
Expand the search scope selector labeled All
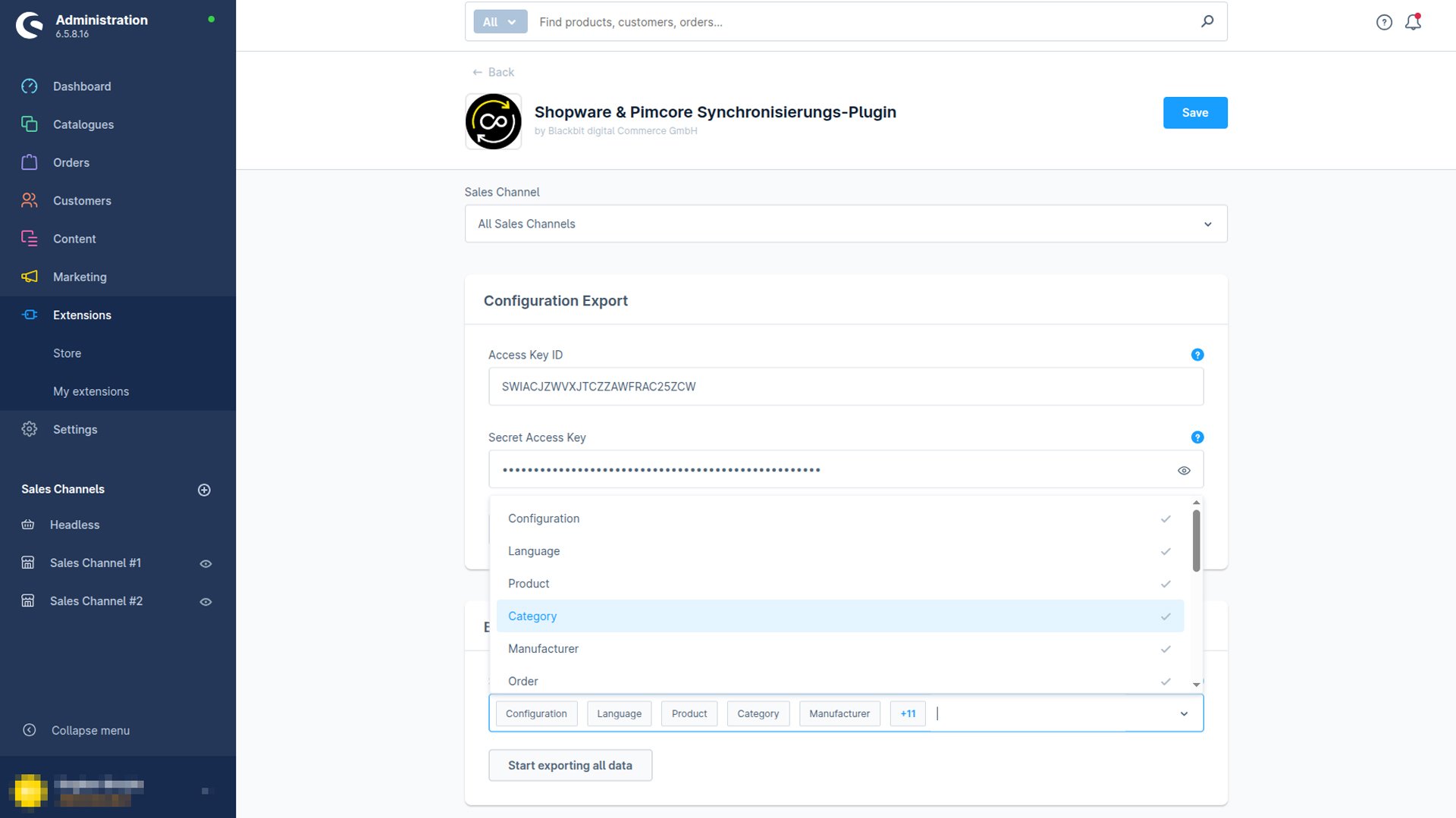click(x=499, y=21)
